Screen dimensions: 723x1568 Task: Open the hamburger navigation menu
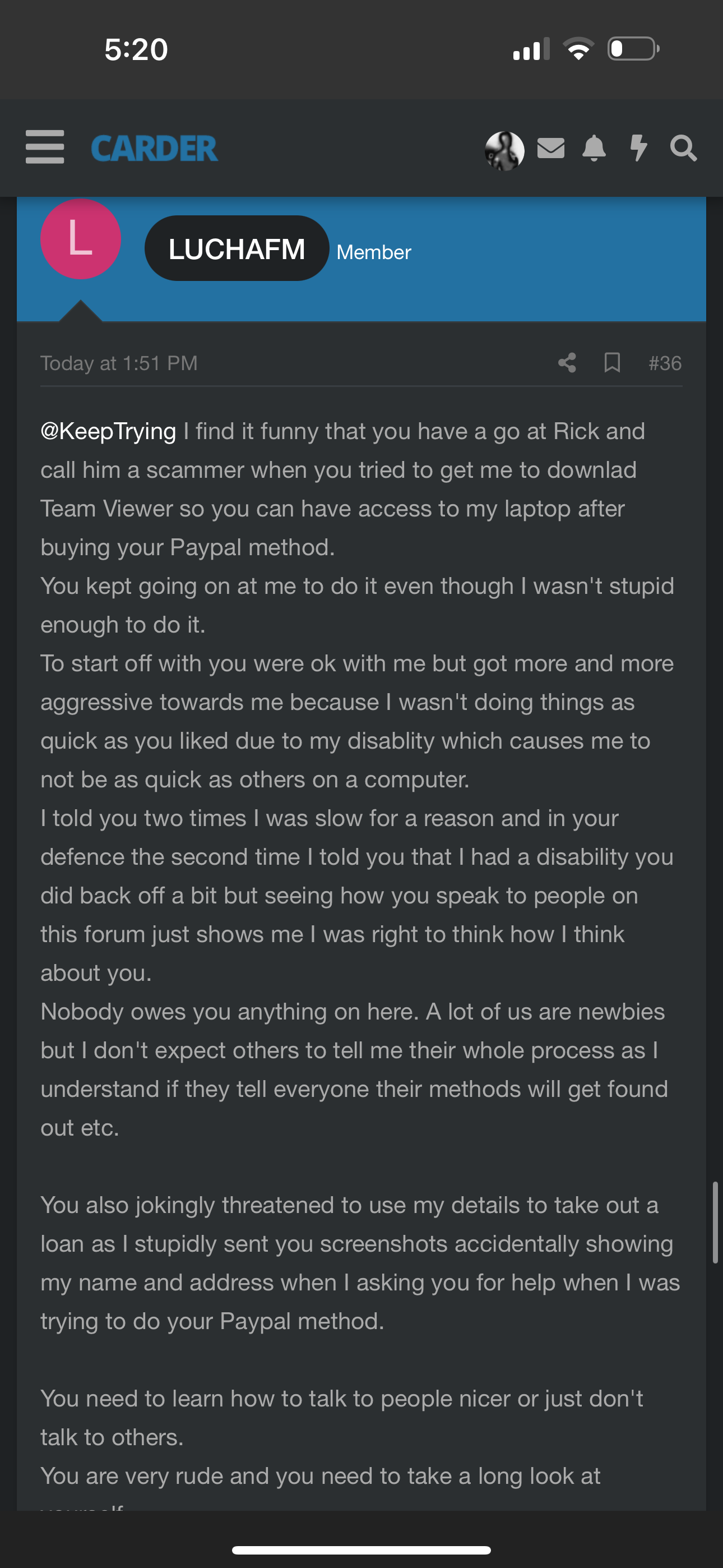[44, 147]
